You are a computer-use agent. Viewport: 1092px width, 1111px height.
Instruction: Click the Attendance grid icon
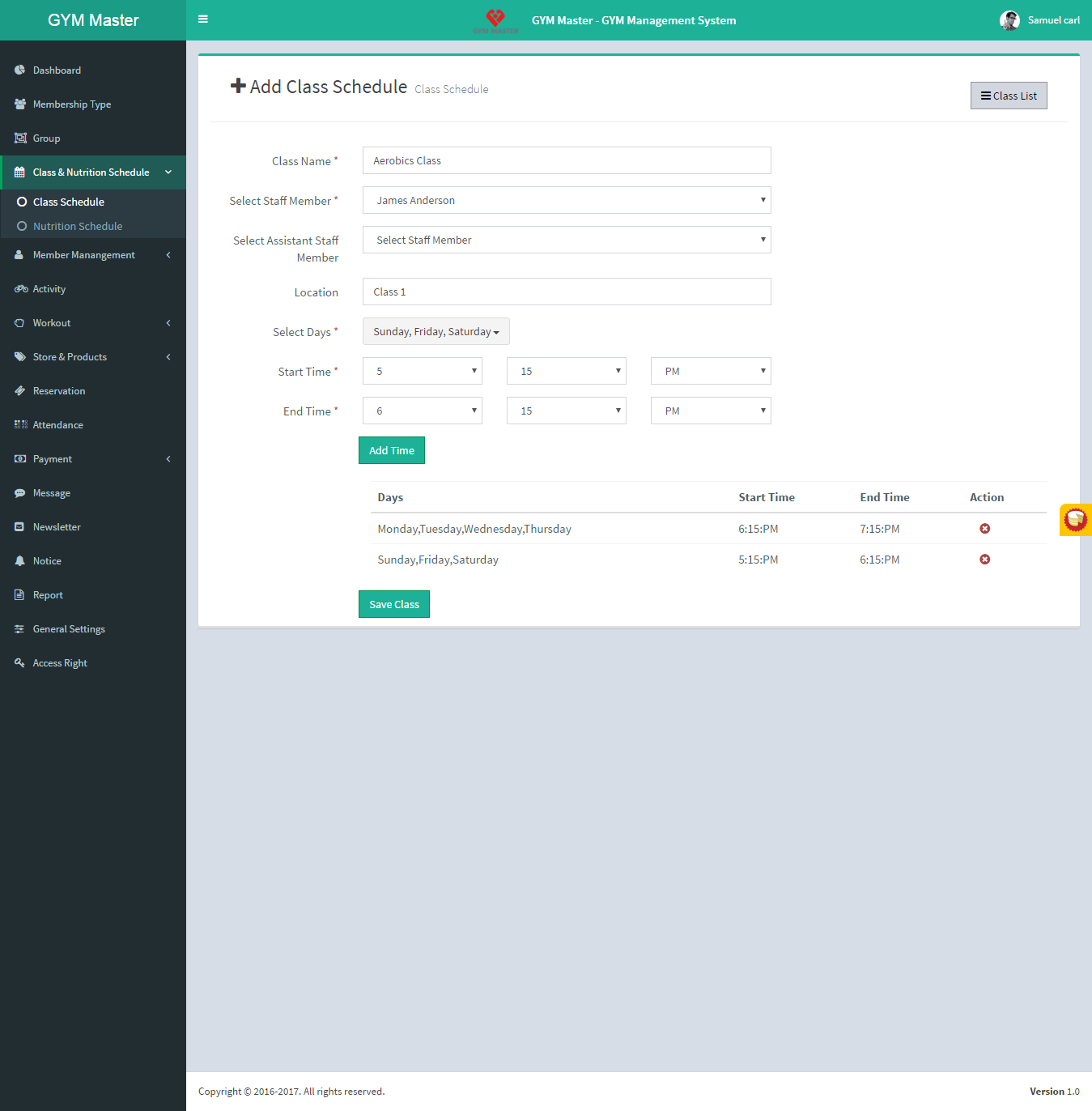(x=20, y=425)
